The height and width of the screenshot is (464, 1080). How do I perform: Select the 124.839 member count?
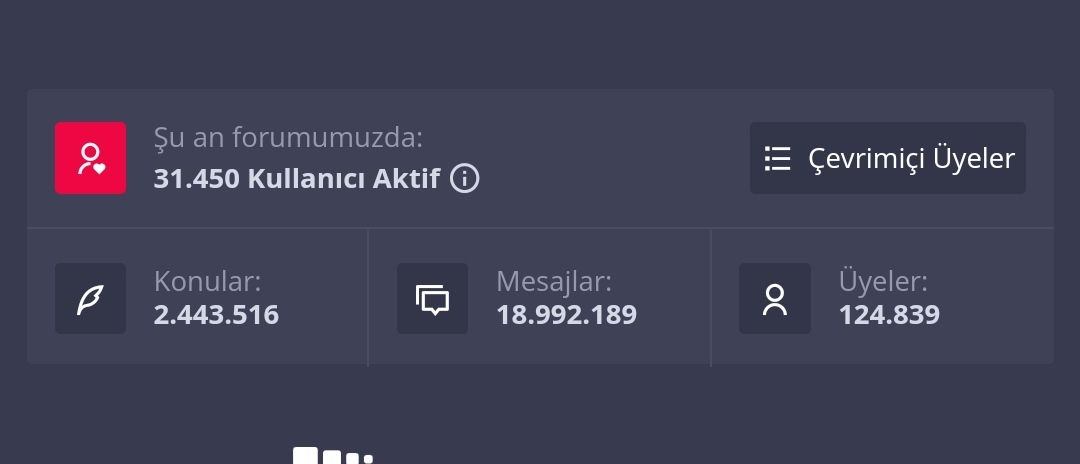(x=889, y=315)
